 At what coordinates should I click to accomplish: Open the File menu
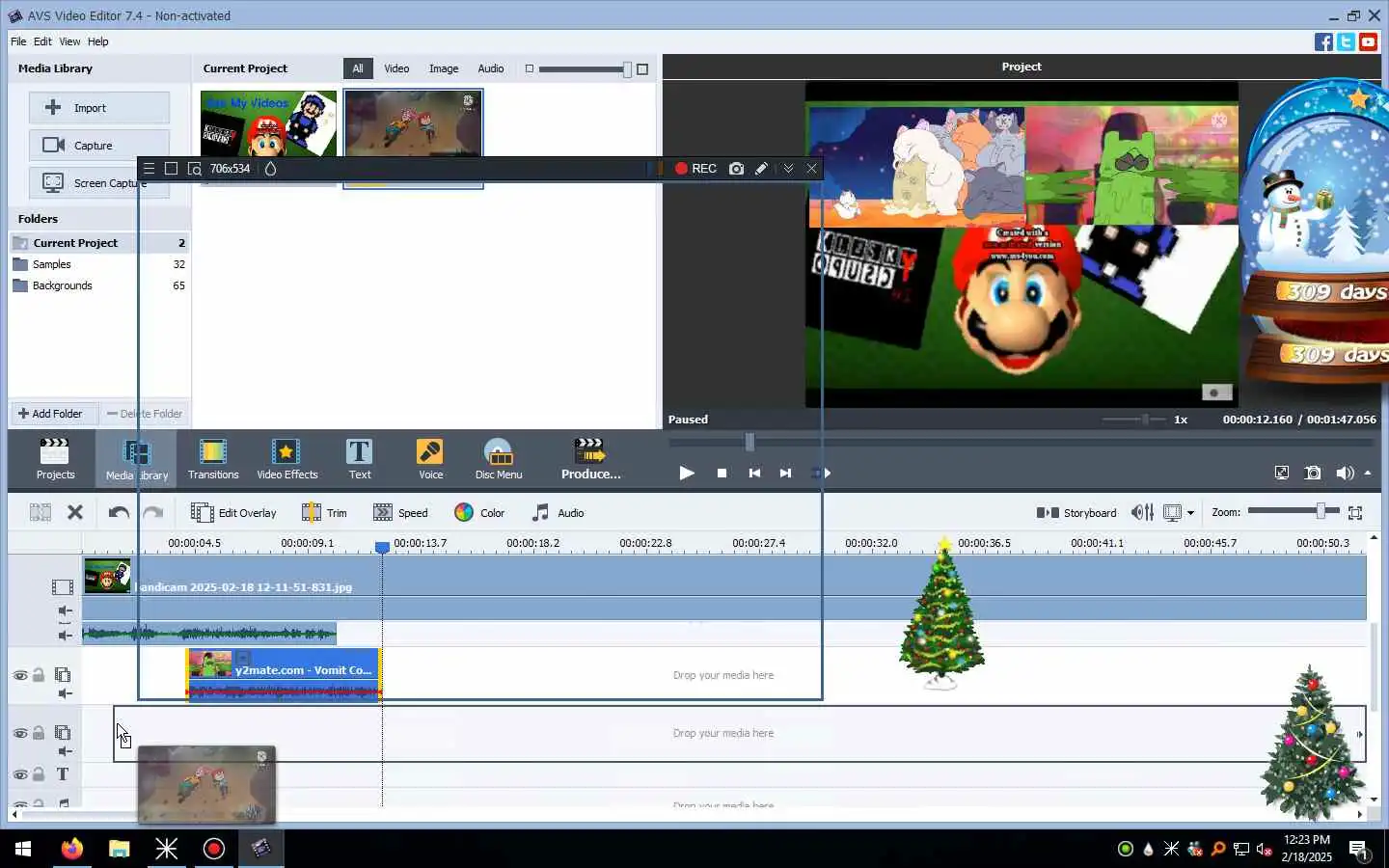pos(18,41)
